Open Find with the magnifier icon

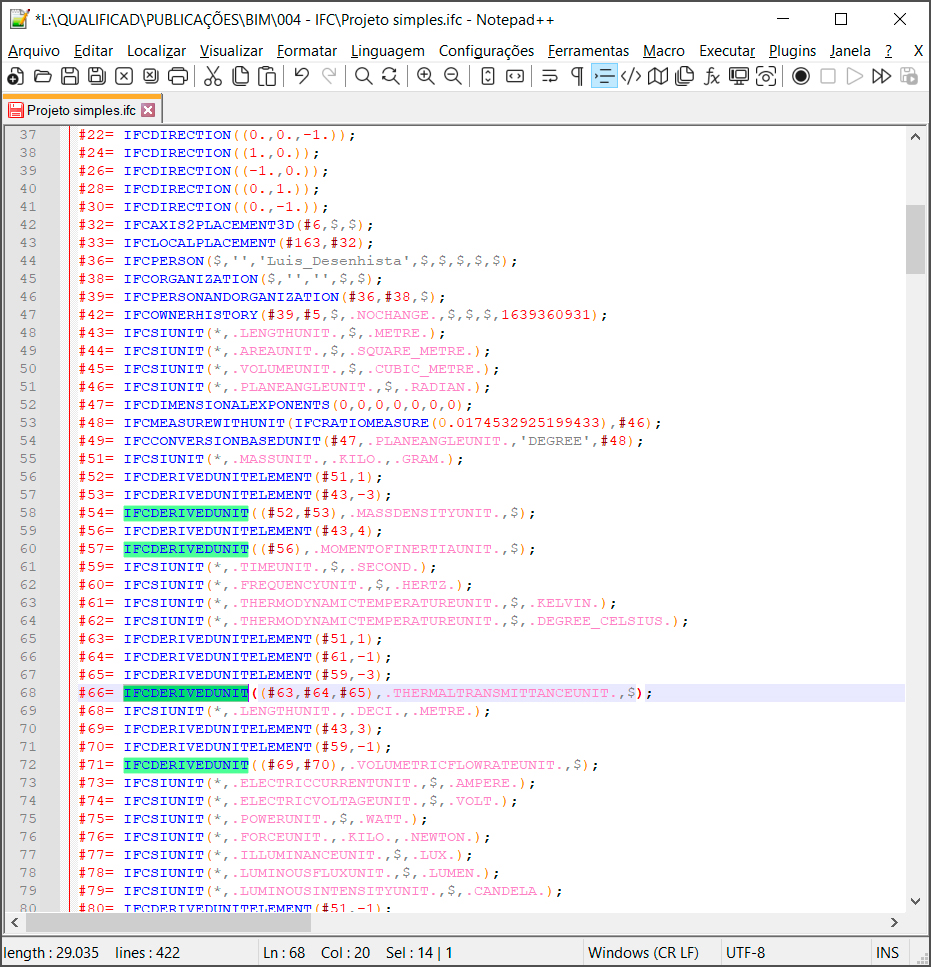point(363,76)
